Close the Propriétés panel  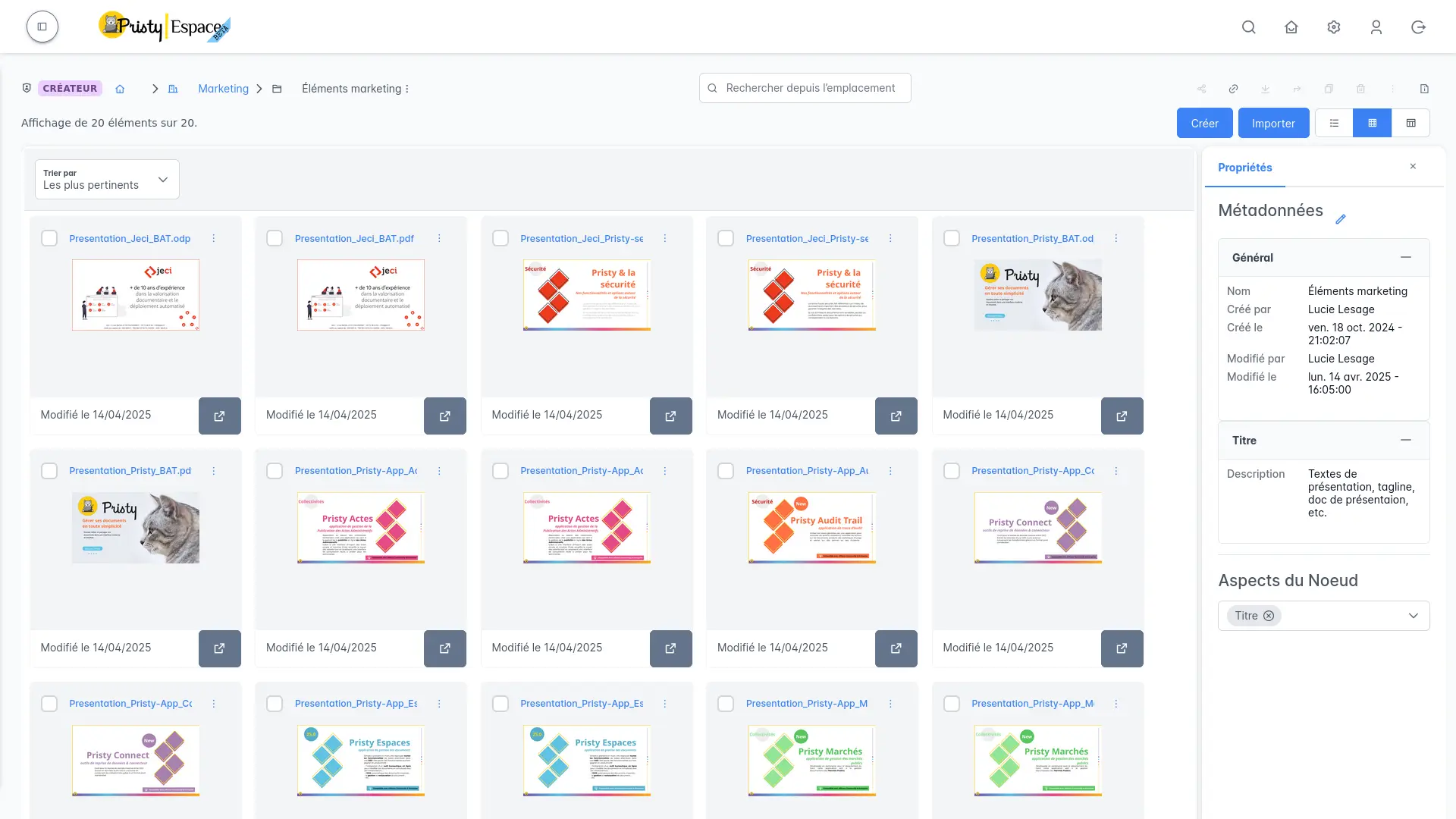tap(1413, 166)
